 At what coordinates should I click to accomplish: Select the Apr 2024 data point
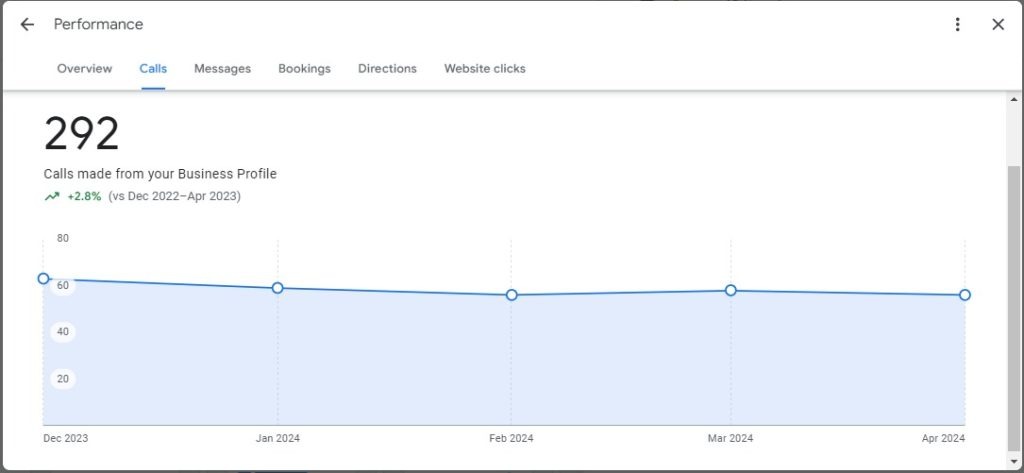point(965,295)
